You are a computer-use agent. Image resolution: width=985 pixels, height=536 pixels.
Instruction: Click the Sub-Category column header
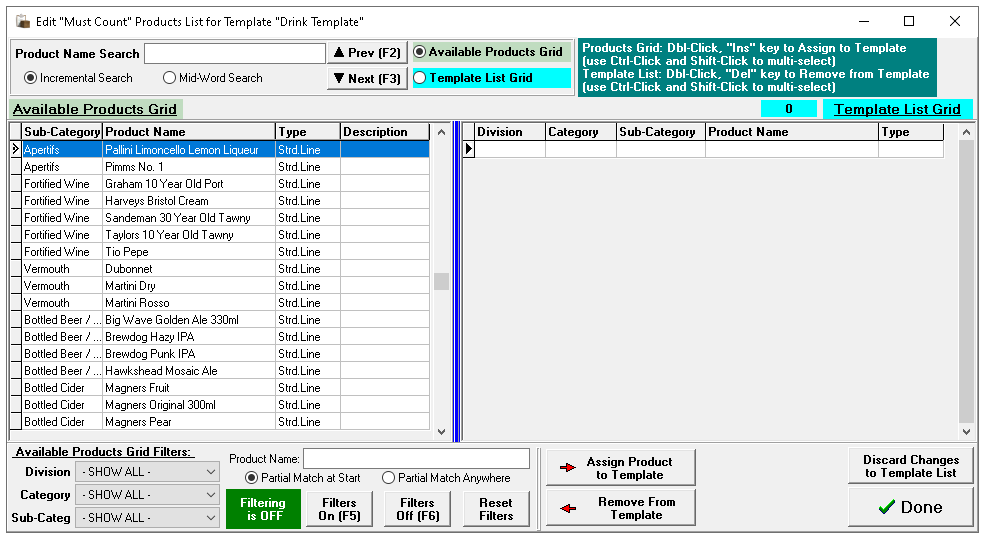tap(62, 132)
